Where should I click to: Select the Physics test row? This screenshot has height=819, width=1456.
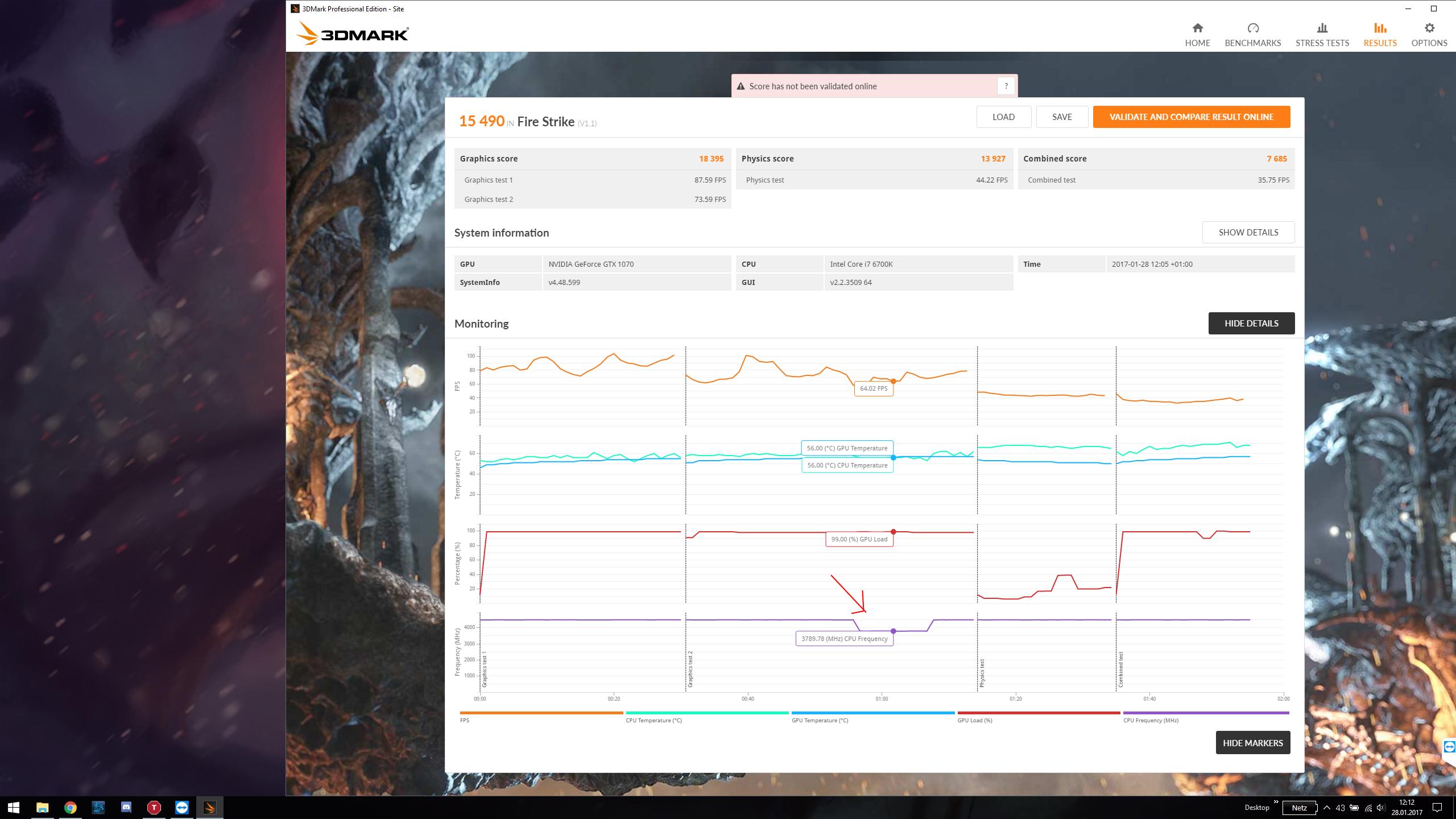point(874,180)
